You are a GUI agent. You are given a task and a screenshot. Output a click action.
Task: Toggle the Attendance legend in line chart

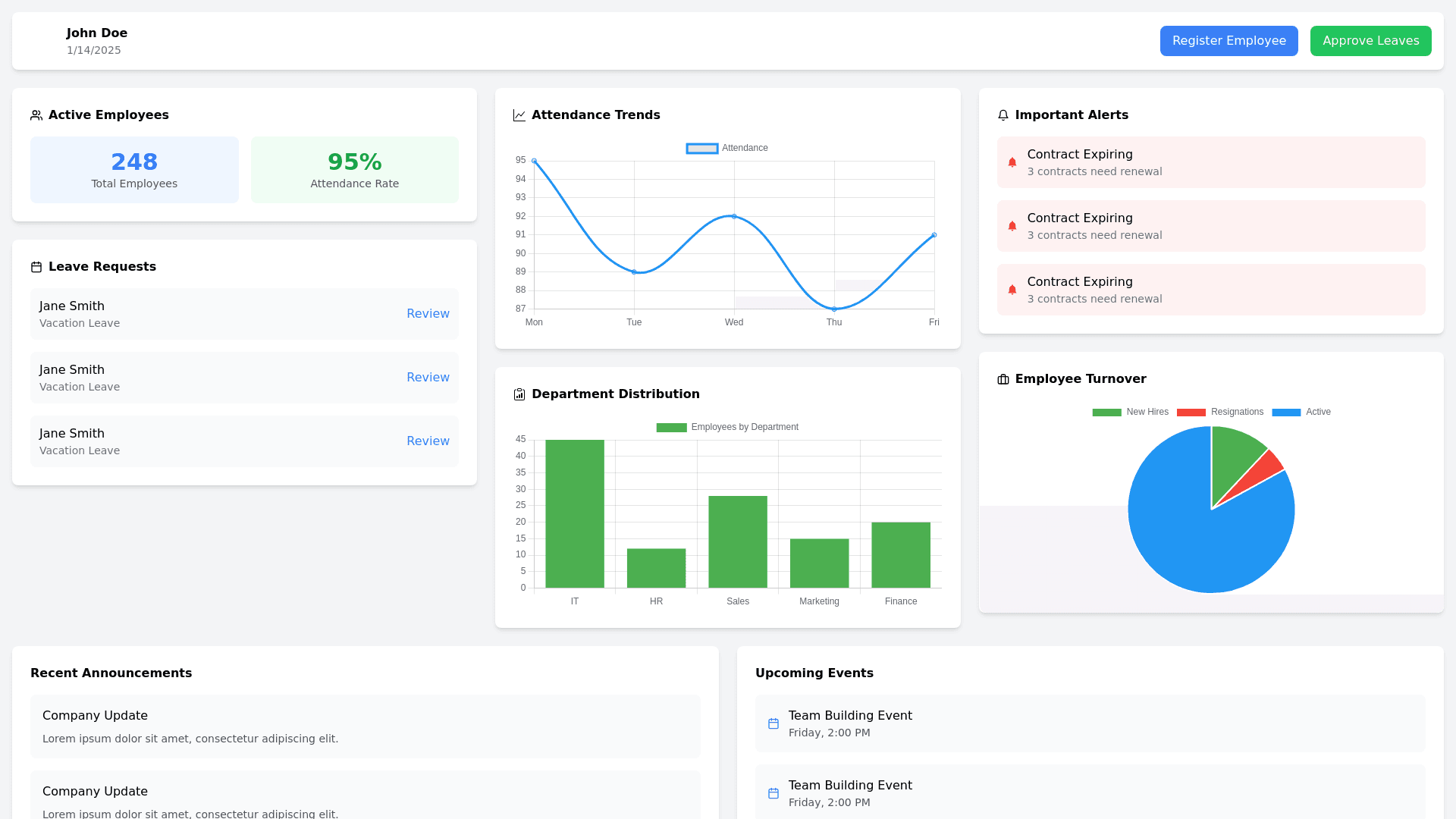tap(702, 149)
